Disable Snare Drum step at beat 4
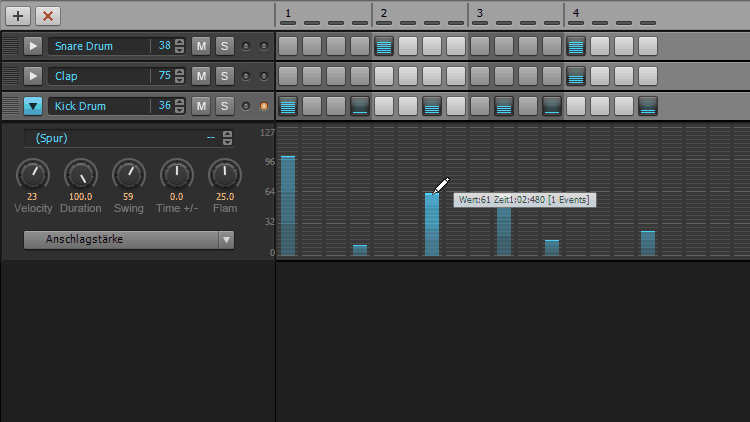Viewport: 750px width, 422px height. point(576,46)
